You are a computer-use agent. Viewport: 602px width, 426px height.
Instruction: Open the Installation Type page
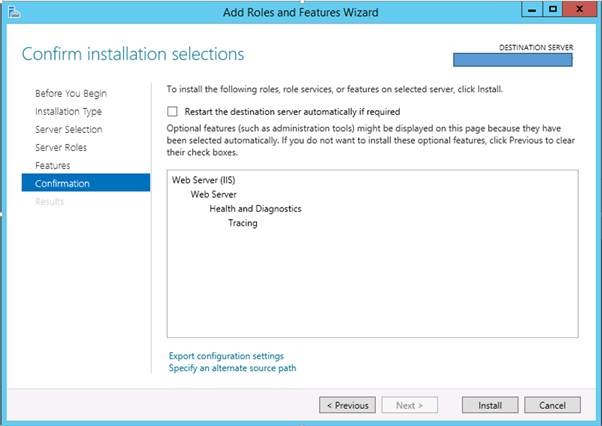point(68,111)
